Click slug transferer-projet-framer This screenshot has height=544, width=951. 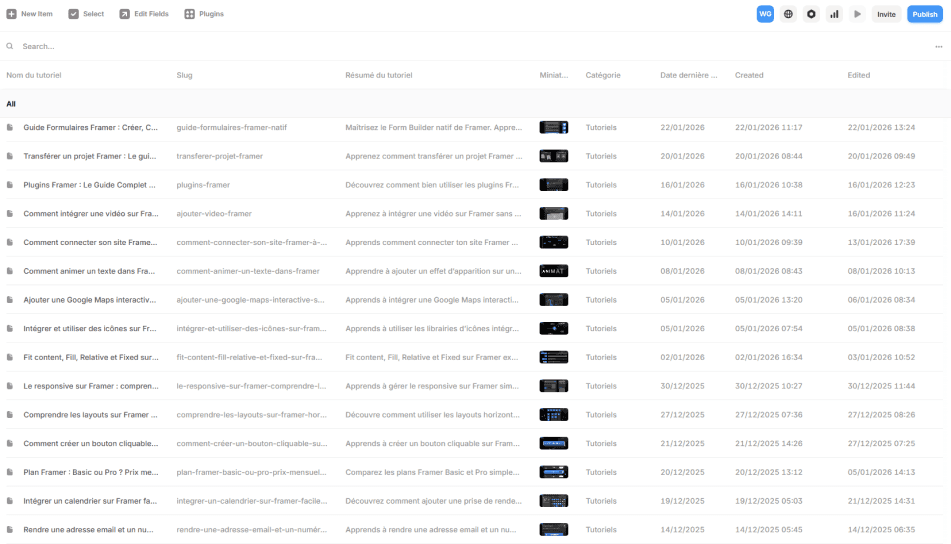point(220,156)
